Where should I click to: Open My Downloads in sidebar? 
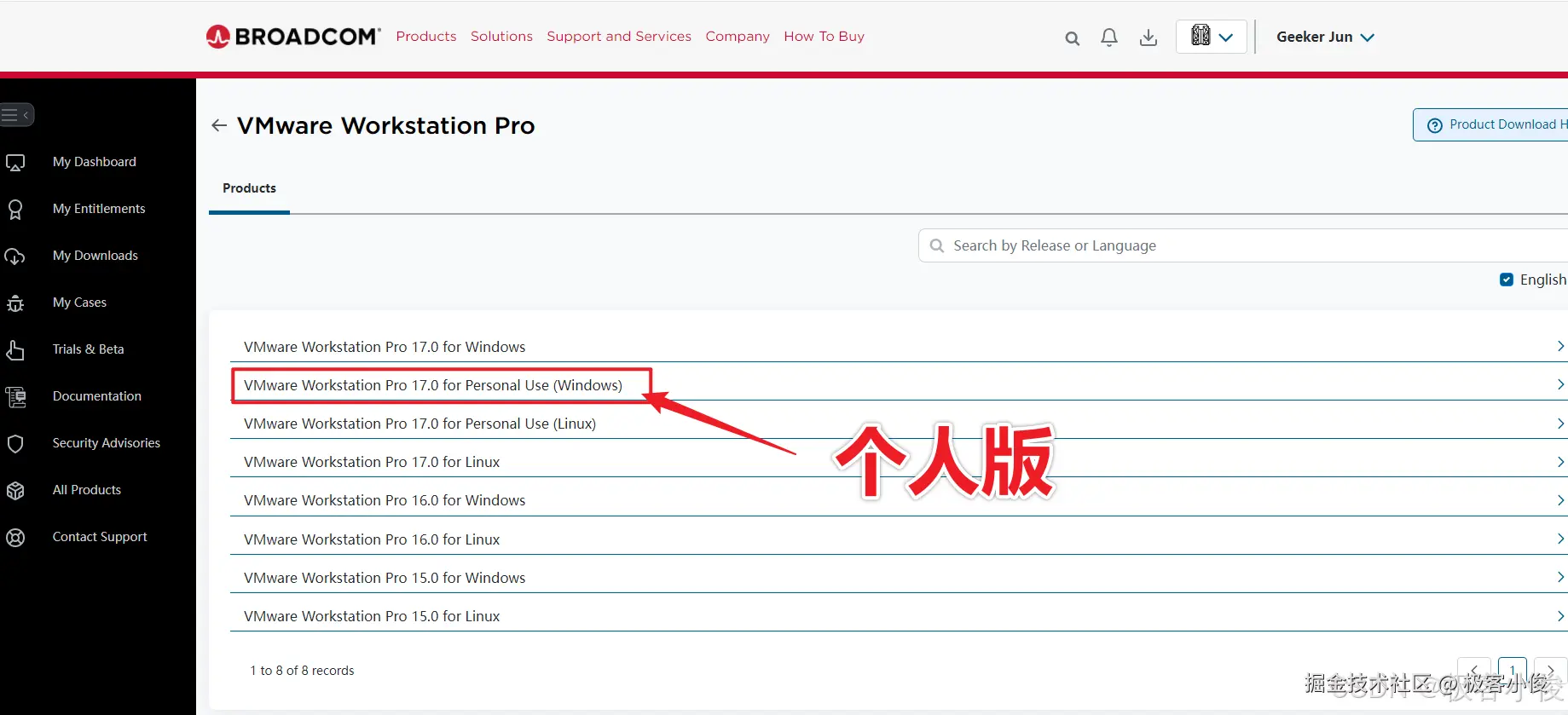point(95,256)
